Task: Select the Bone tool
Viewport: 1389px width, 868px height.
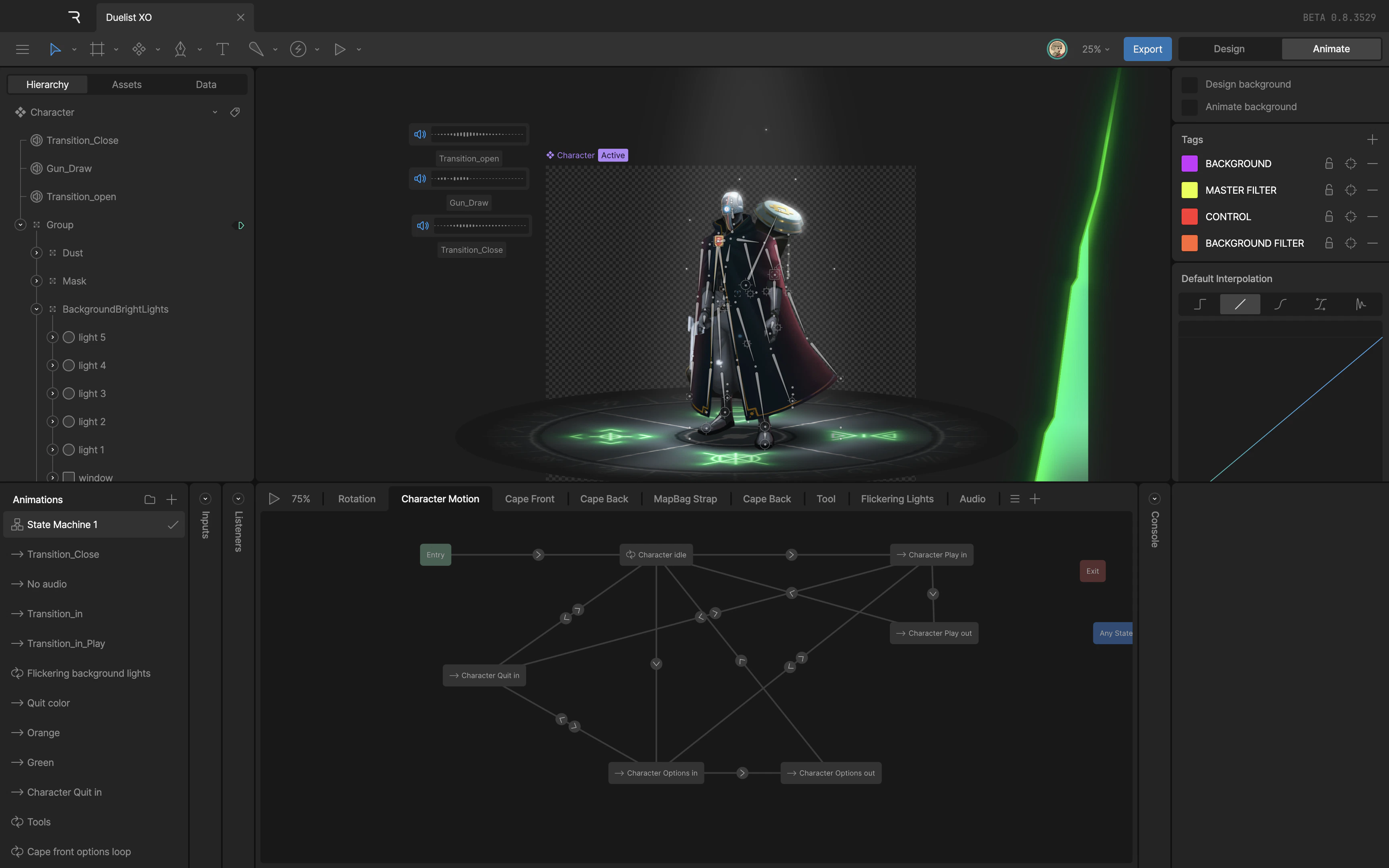Action: [256, 49]
